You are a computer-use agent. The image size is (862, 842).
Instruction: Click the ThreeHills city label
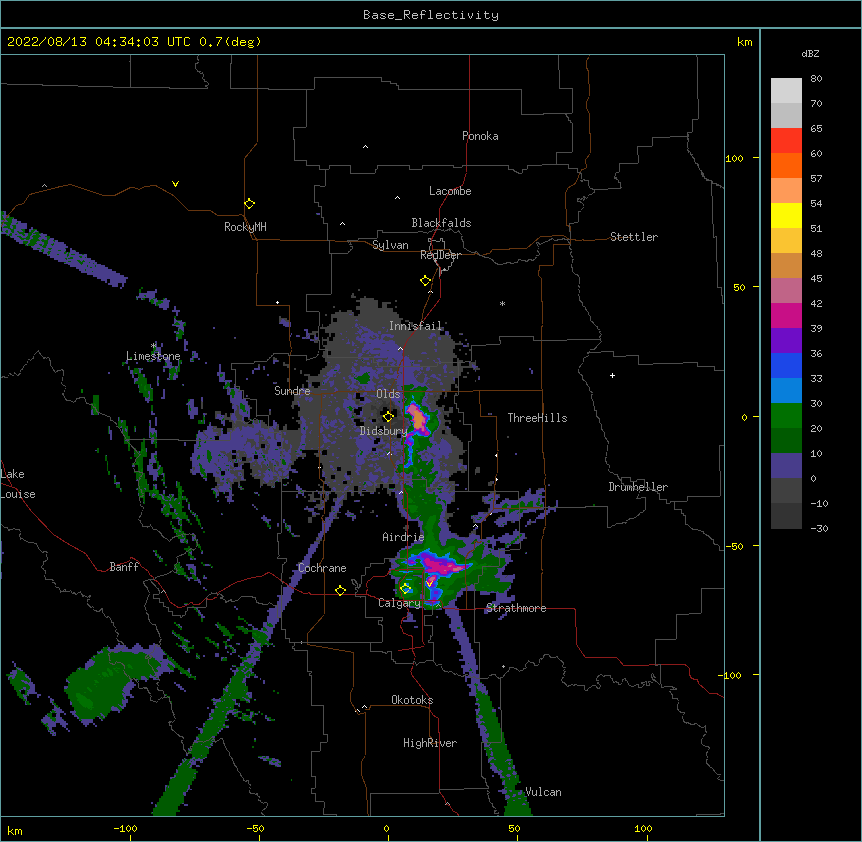(x=537, y=418)
